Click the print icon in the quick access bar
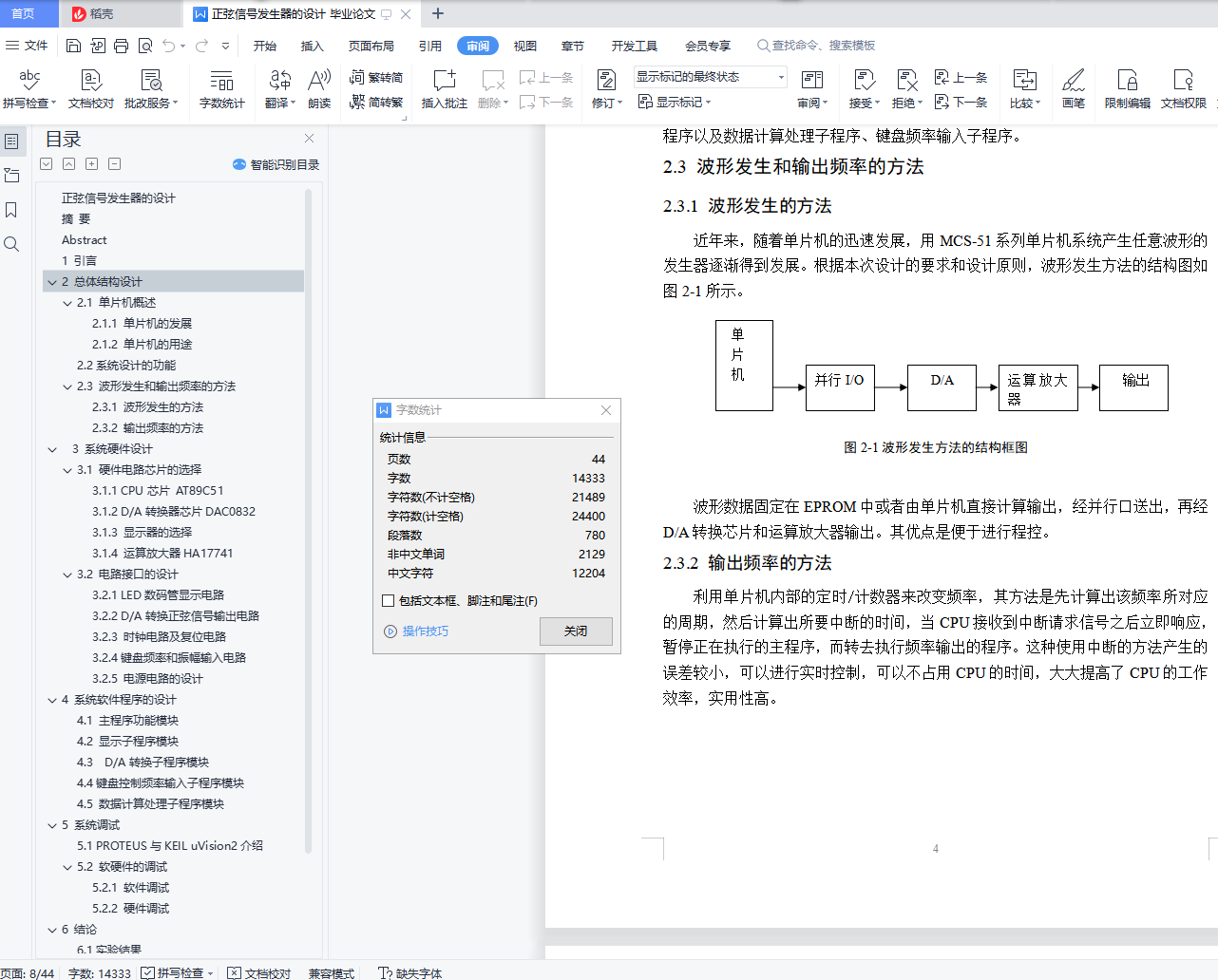 pyautogui.click(x=121, y=46)
